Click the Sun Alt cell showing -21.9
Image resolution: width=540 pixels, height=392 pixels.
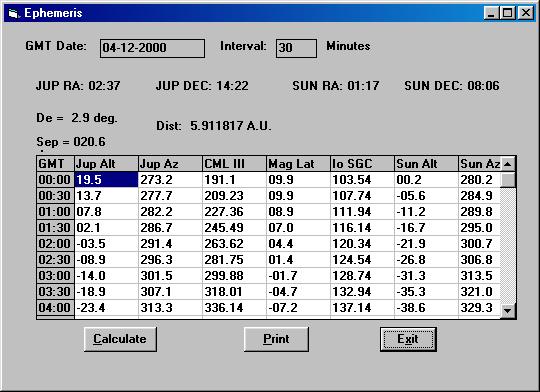(x=427, y=244)
